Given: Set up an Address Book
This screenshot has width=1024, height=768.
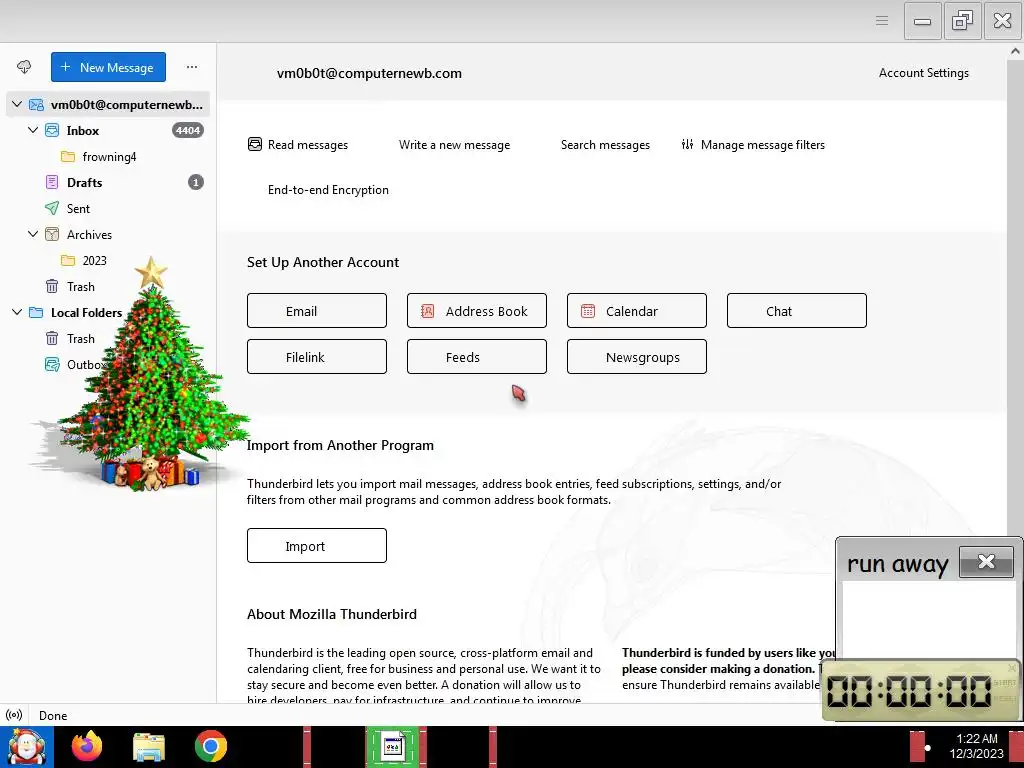Looking at the screenshot, I should [477, 311].
